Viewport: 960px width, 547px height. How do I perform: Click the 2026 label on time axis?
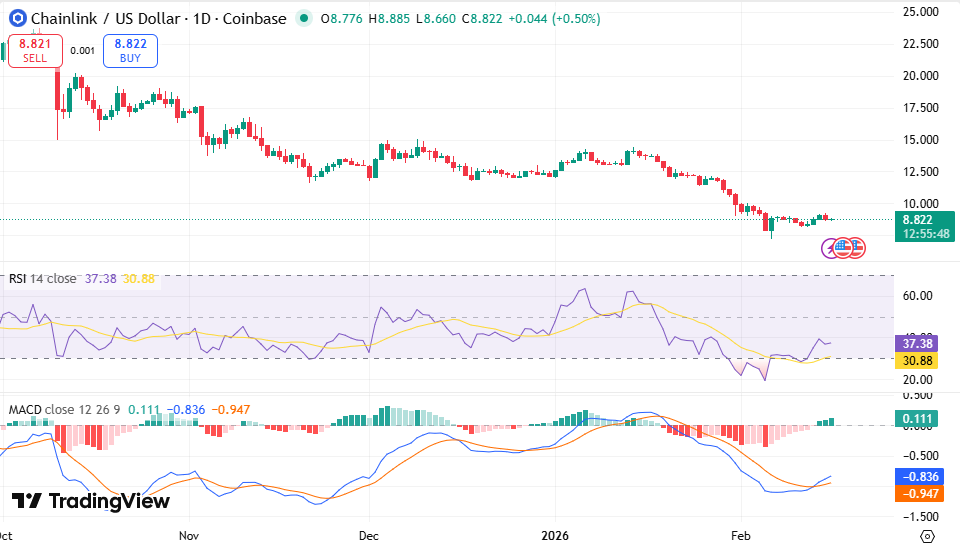coord(555,536)
